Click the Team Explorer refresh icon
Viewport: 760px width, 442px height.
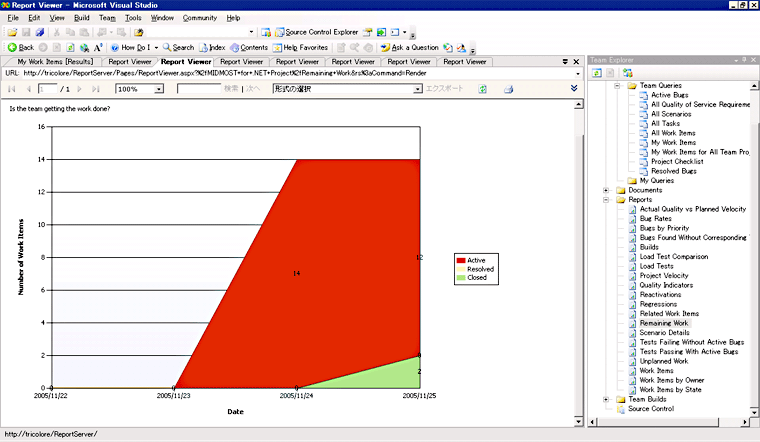(597, 73)
